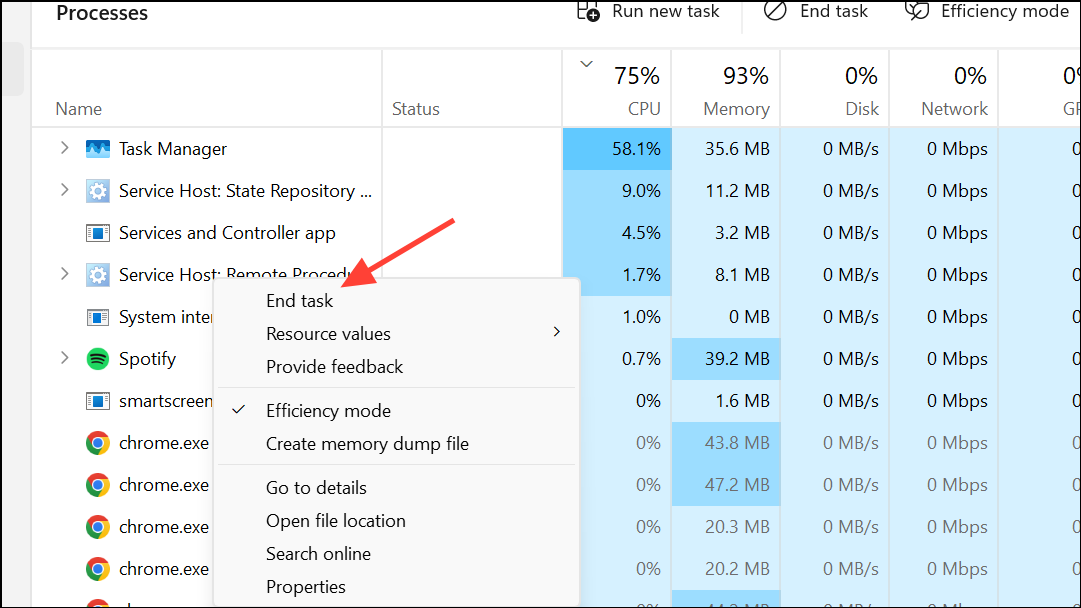Click the first chrome.exe icon
The image size is (1081, 608).
[x=97, y=442]
